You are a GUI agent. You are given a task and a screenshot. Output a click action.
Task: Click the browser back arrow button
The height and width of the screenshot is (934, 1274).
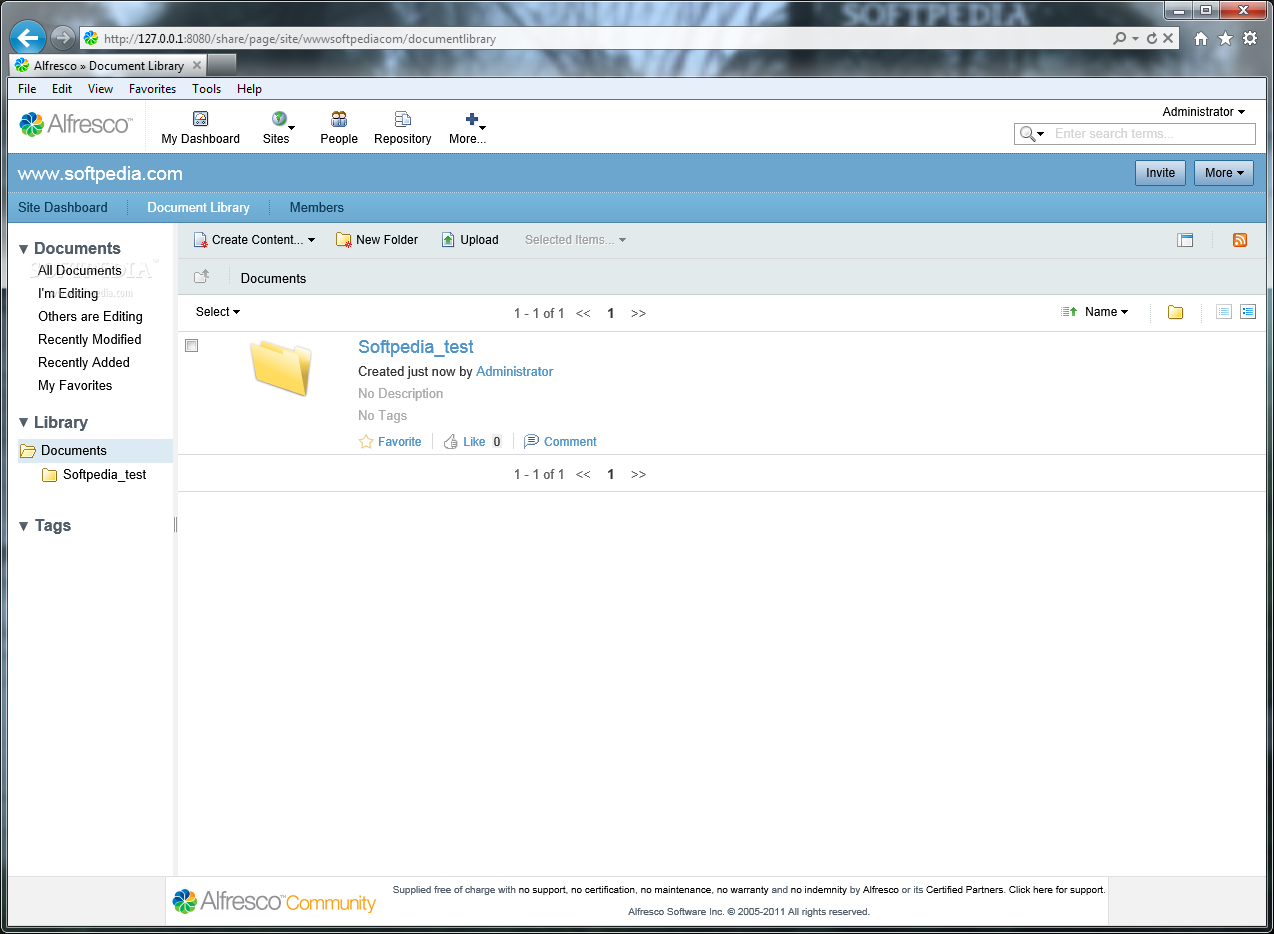[28, 39]
